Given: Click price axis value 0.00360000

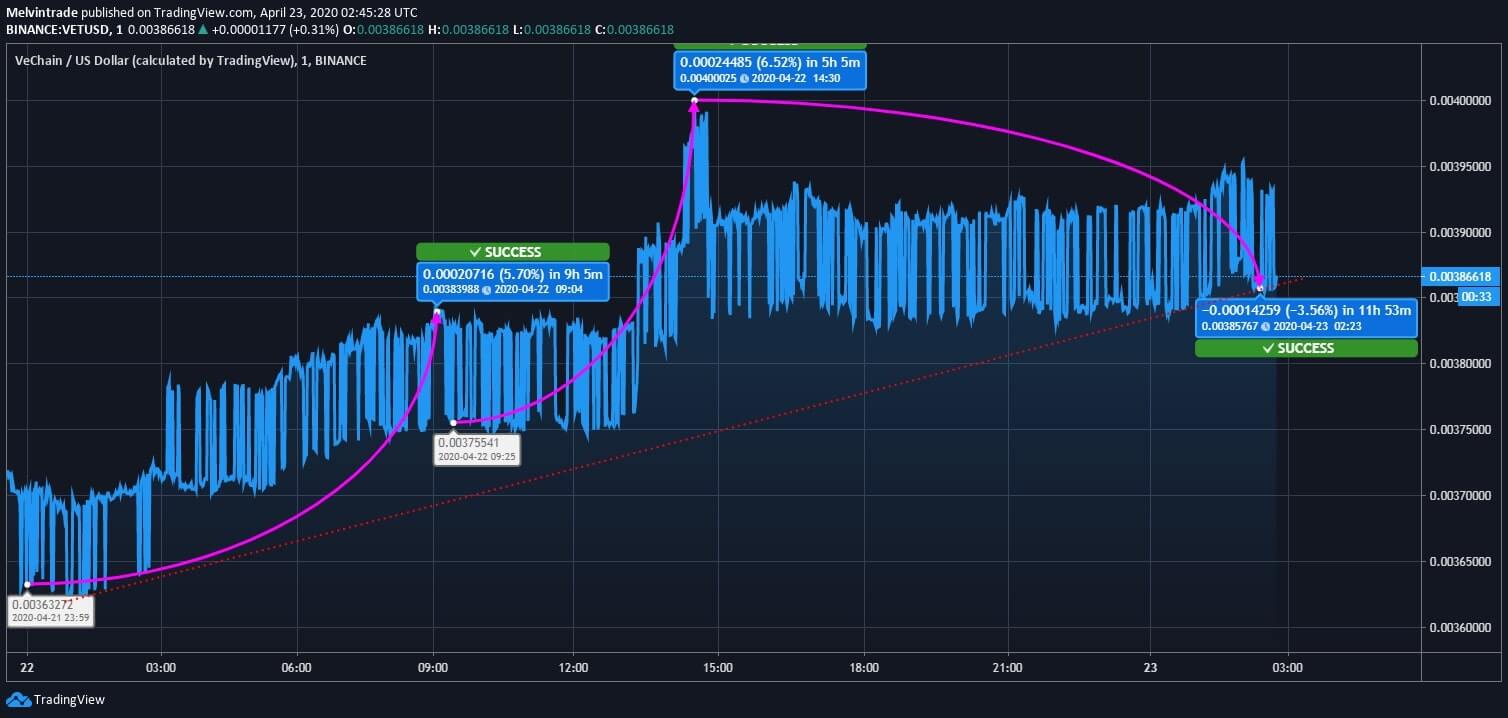Looking at the screenshot, I should coord(1460,628).
